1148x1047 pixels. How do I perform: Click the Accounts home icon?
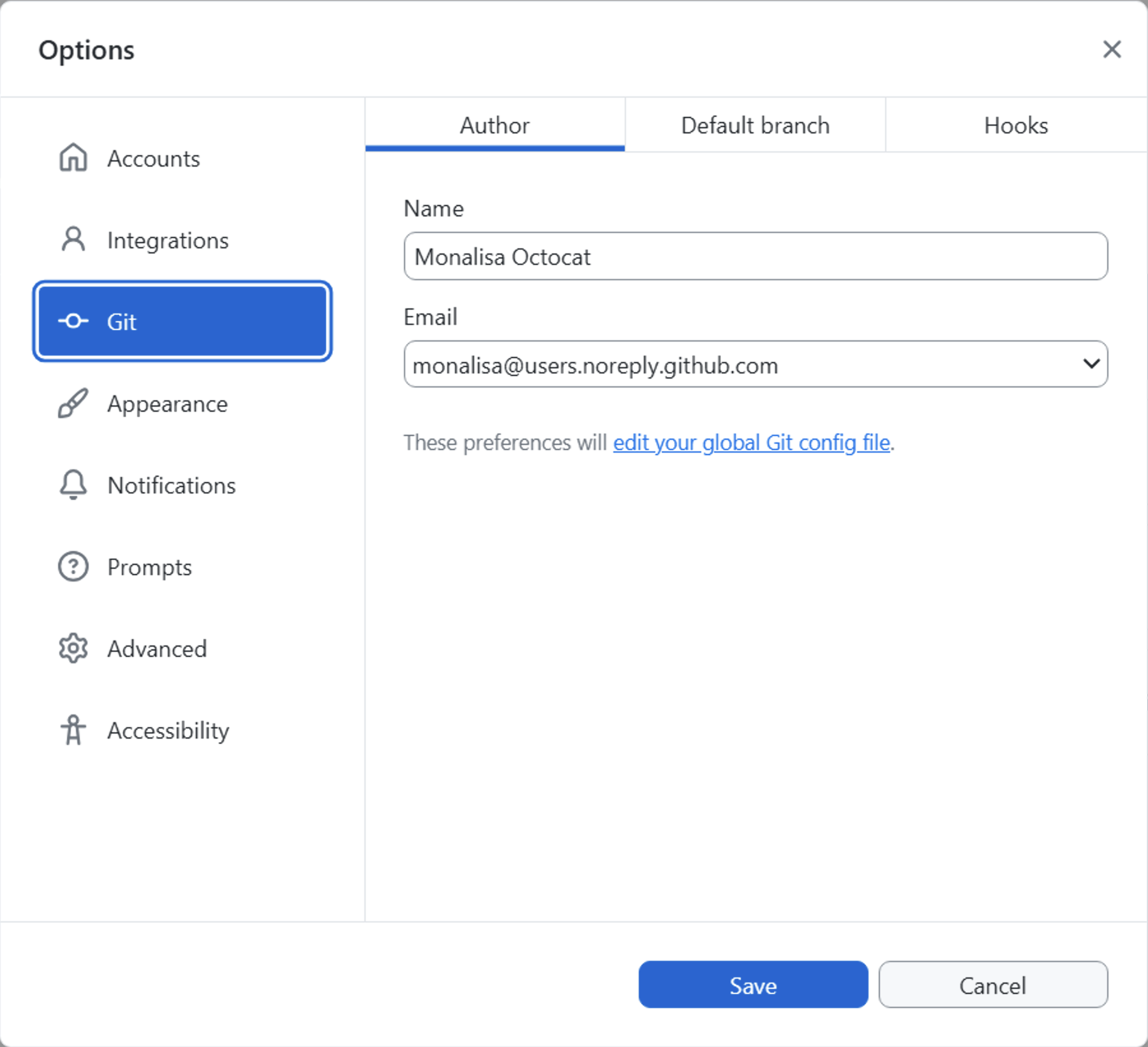point(73,158)
